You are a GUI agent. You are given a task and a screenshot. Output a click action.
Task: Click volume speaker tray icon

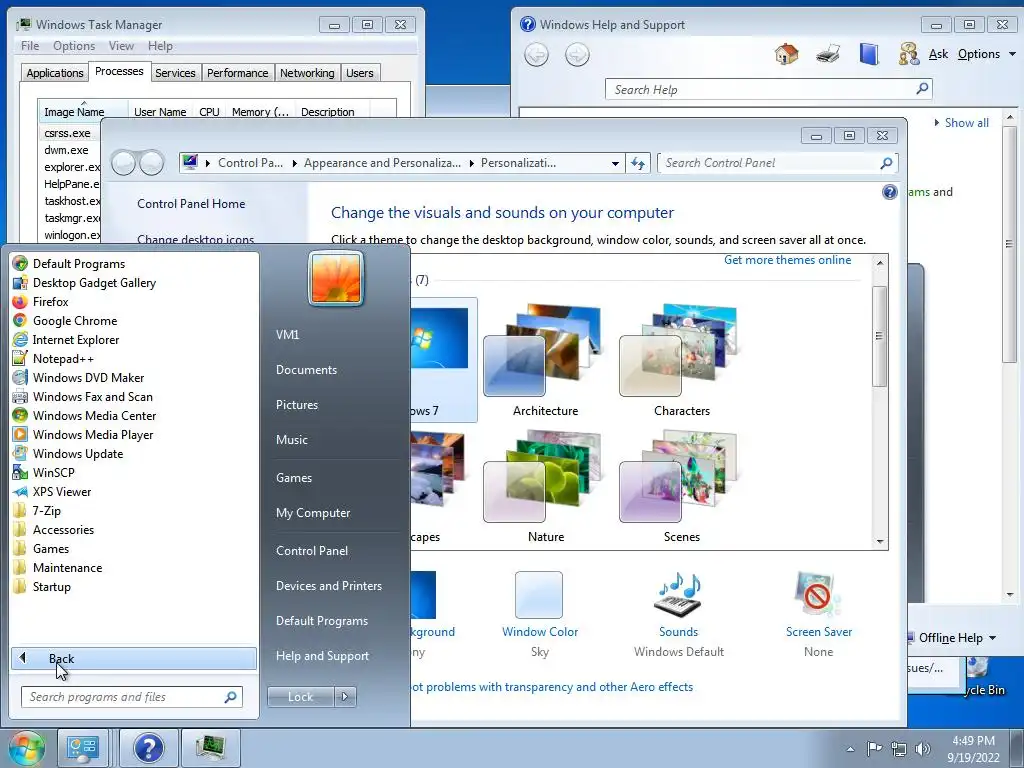923,749
